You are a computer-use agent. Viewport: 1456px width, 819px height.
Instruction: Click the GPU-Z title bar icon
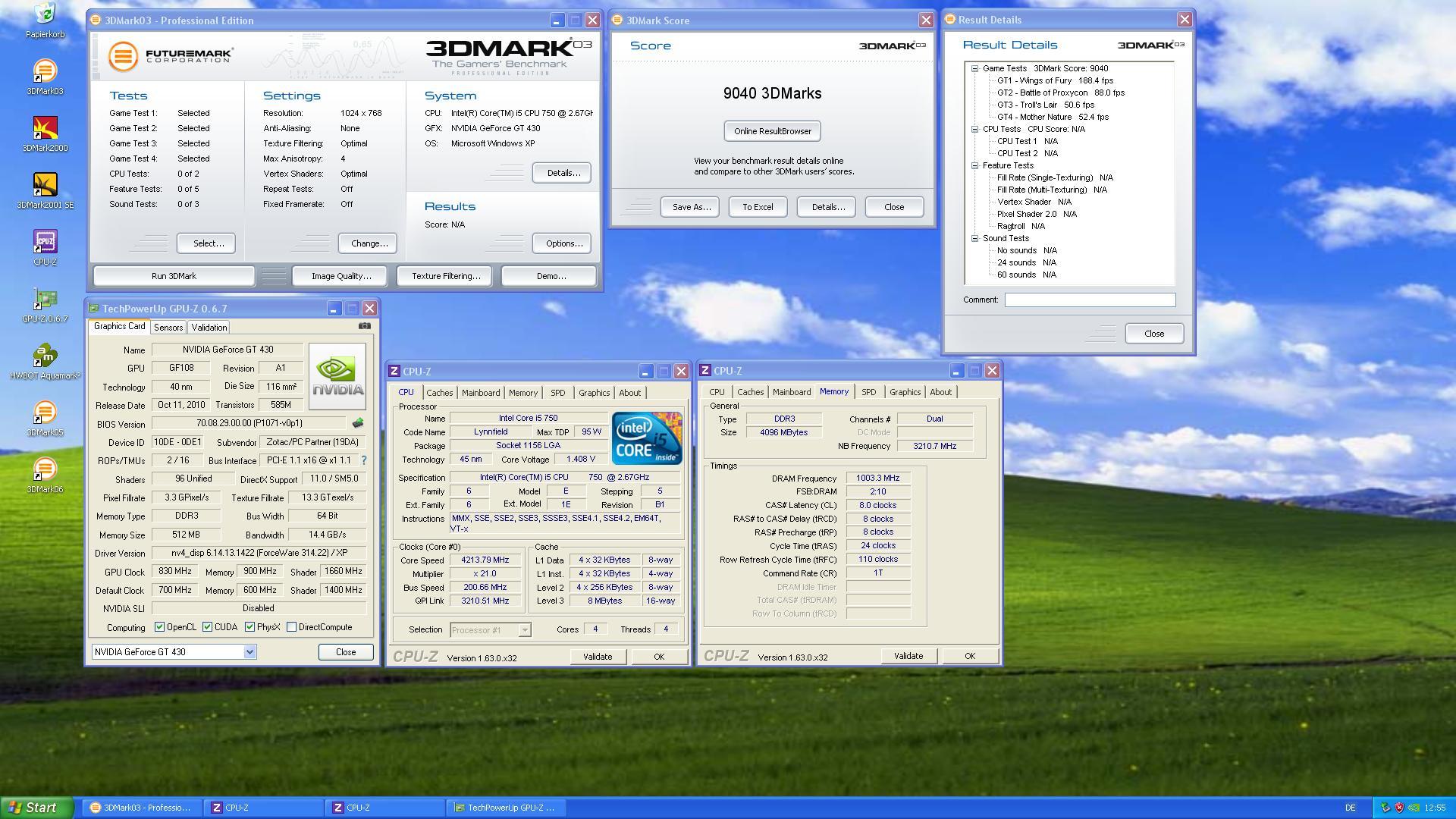93,309
